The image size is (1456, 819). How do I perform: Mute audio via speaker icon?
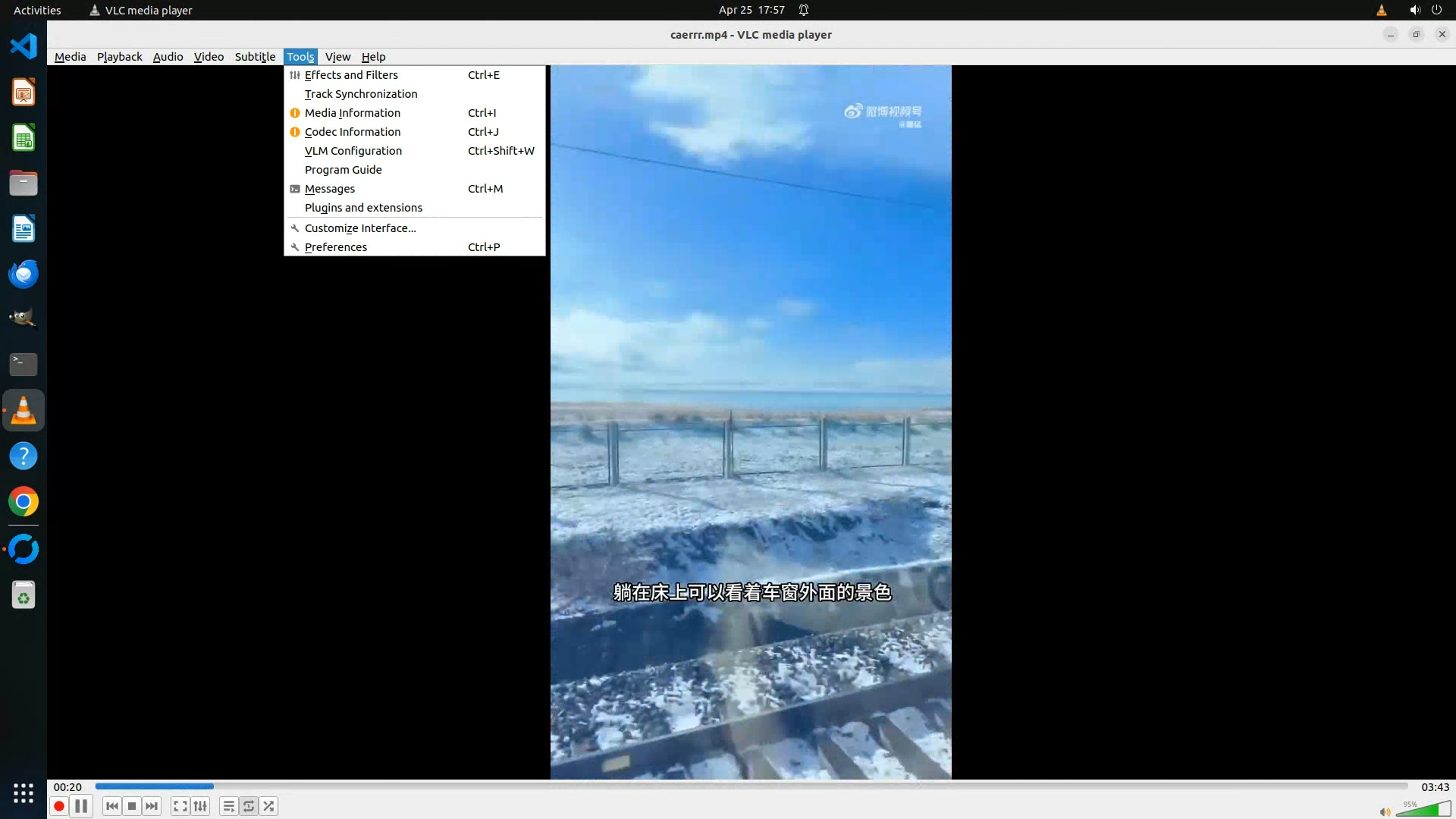(x=1385, y=811)
